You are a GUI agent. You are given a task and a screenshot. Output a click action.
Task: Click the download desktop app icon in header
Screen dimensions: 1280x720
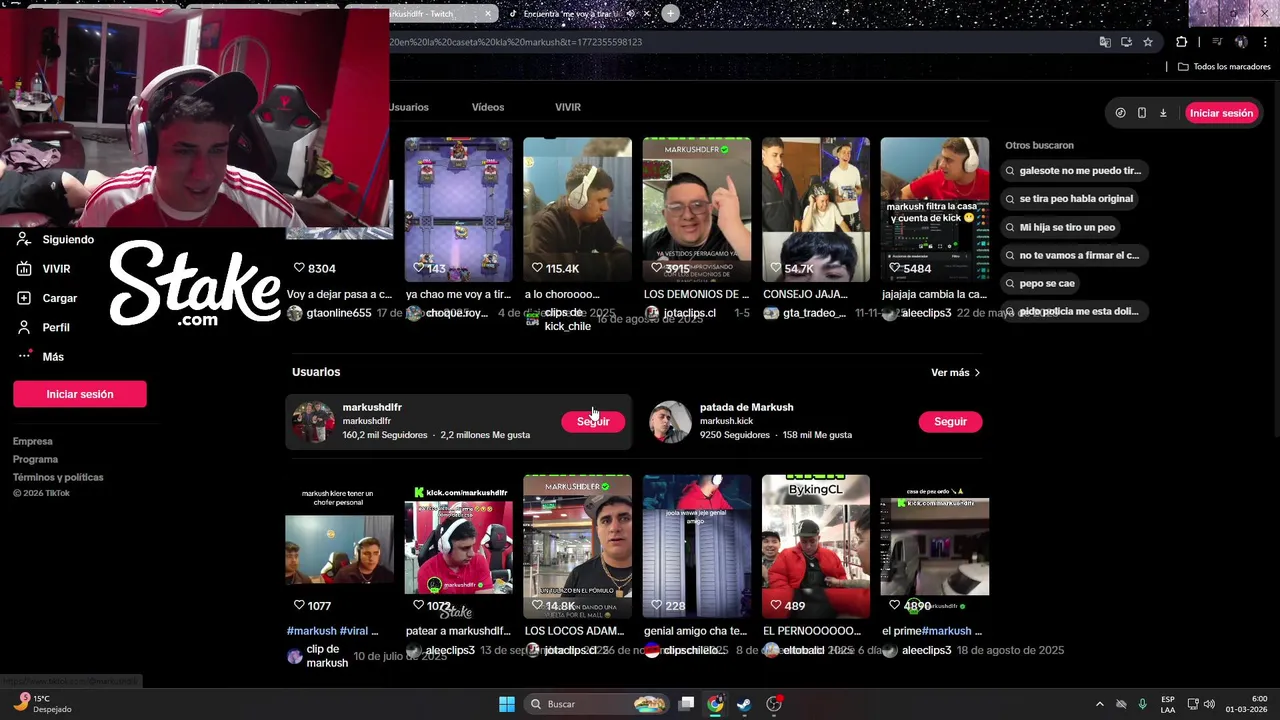coord(1163,113)
